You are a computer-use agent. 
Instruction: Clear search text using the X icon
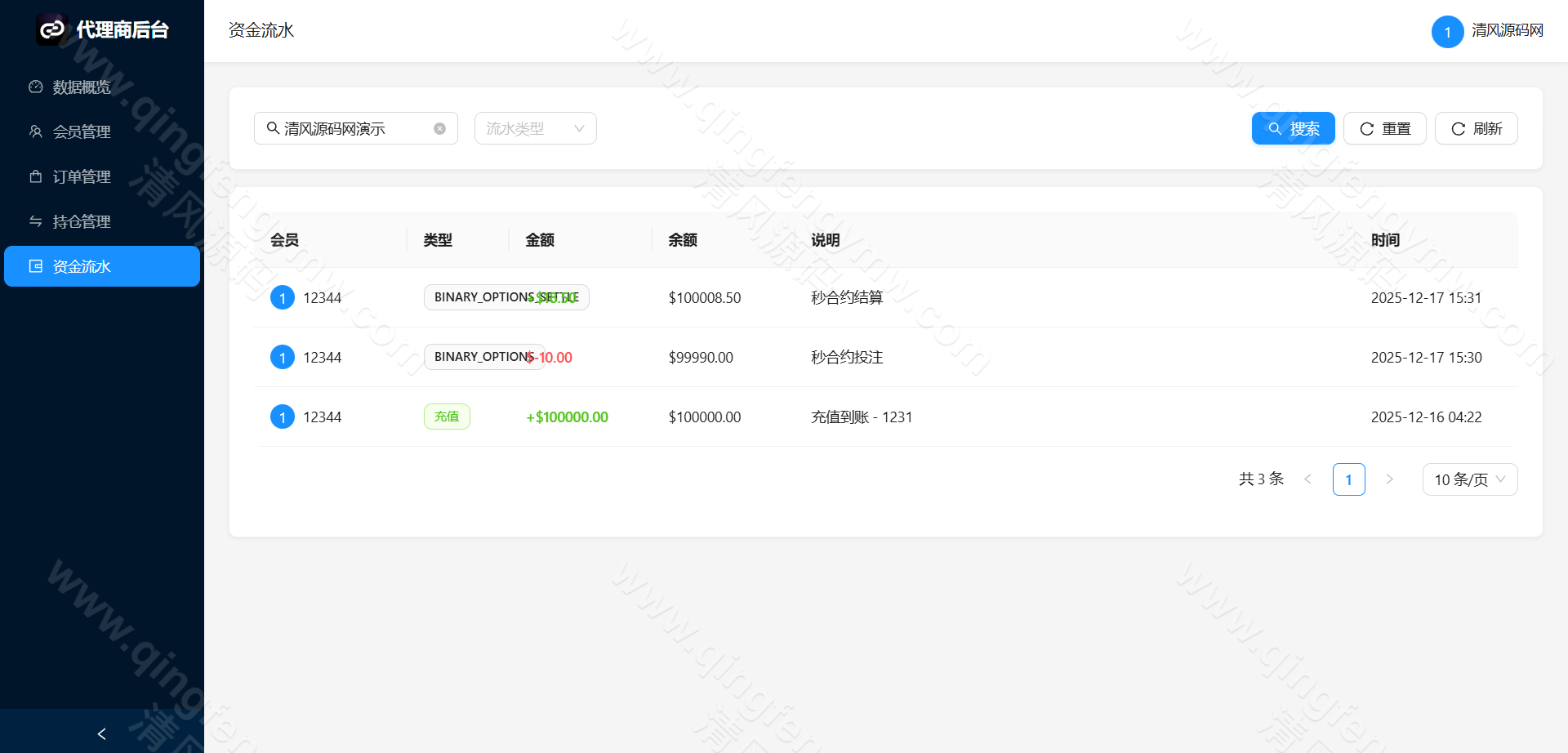tap(439, 127)
